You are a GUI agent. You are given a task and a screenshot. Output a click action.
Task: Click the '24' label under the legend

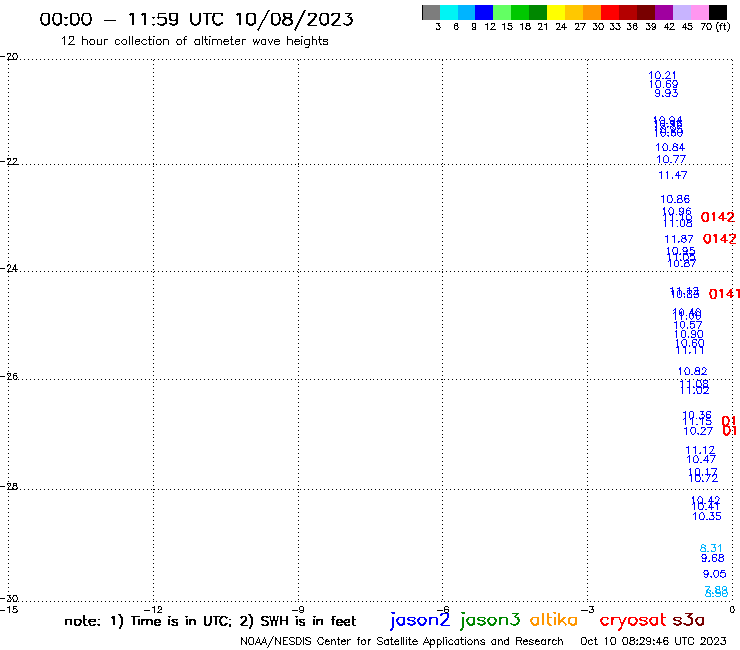click(561, 26)
